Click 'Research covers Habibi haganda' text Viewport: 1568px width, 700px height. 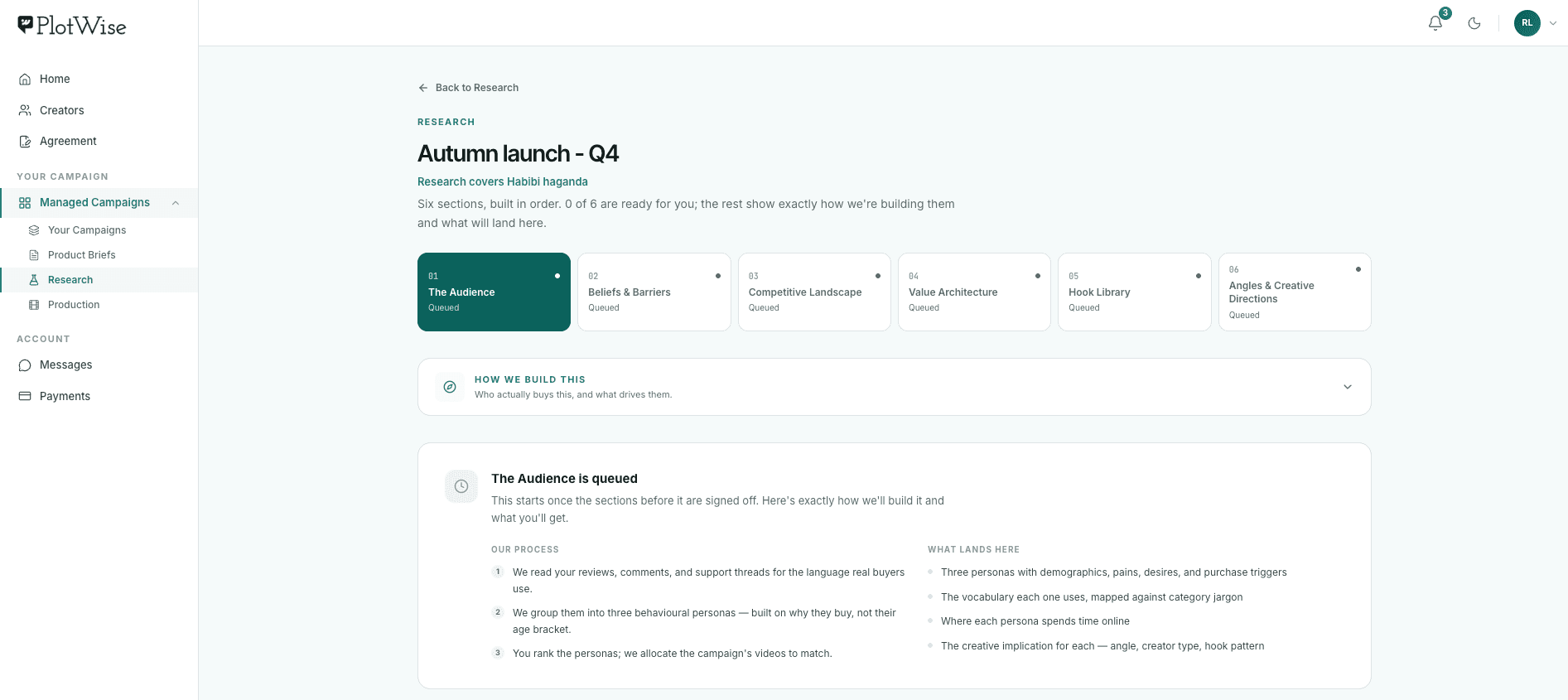[503, 181]
